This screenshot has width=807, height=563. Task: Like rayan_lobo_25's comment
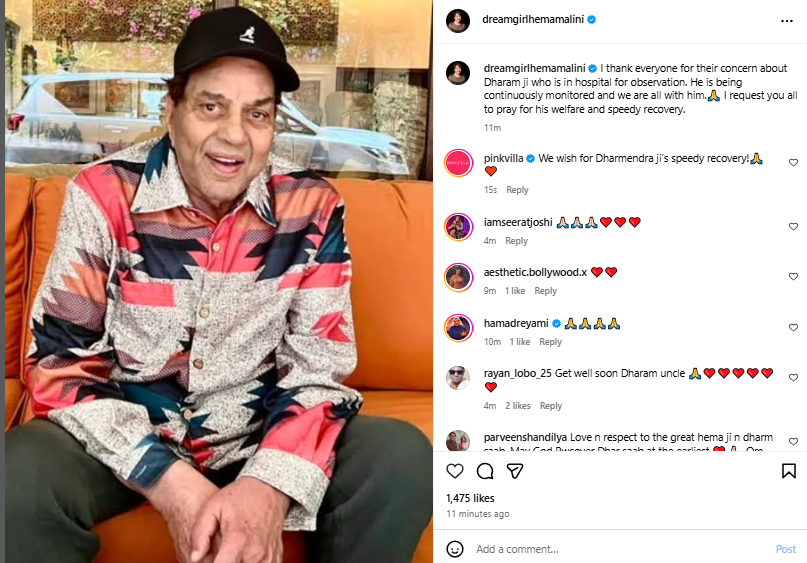[793, 378]
